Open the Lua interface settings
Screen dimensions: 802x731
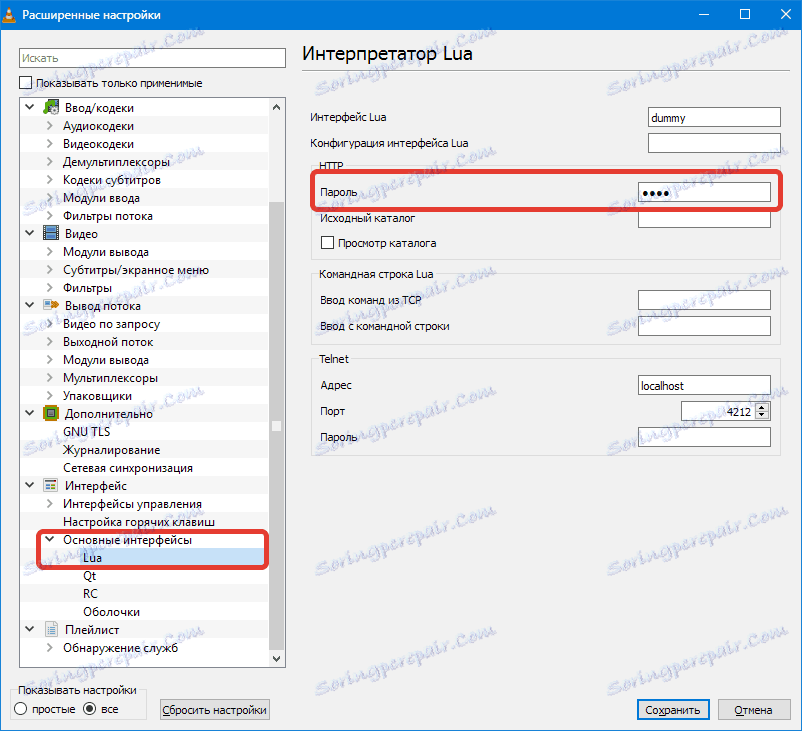[x=93, y=558]
